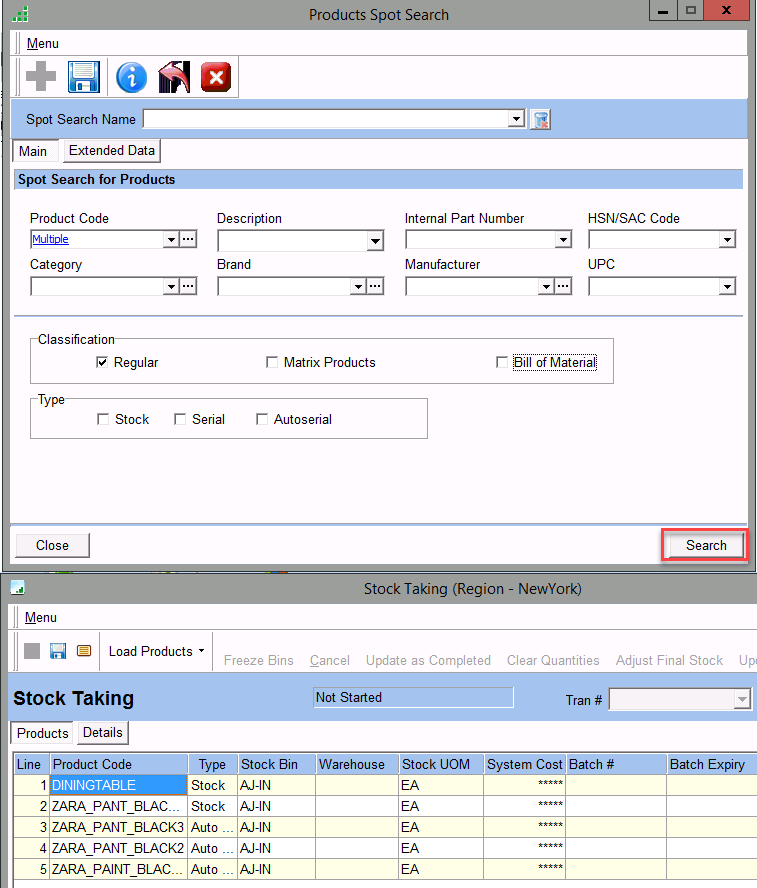Open the HSN/SAC Code dropdown list
Viewport: 757px width, 888px height.
coord(727,240)
